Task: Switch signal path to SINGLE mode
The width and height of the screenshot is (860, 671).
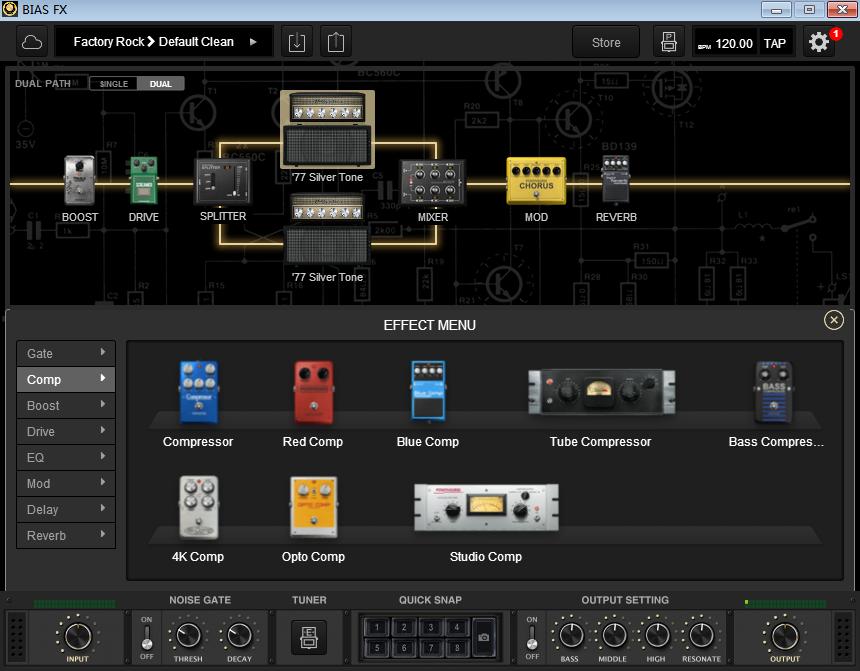Action: [x=113, y=84]
